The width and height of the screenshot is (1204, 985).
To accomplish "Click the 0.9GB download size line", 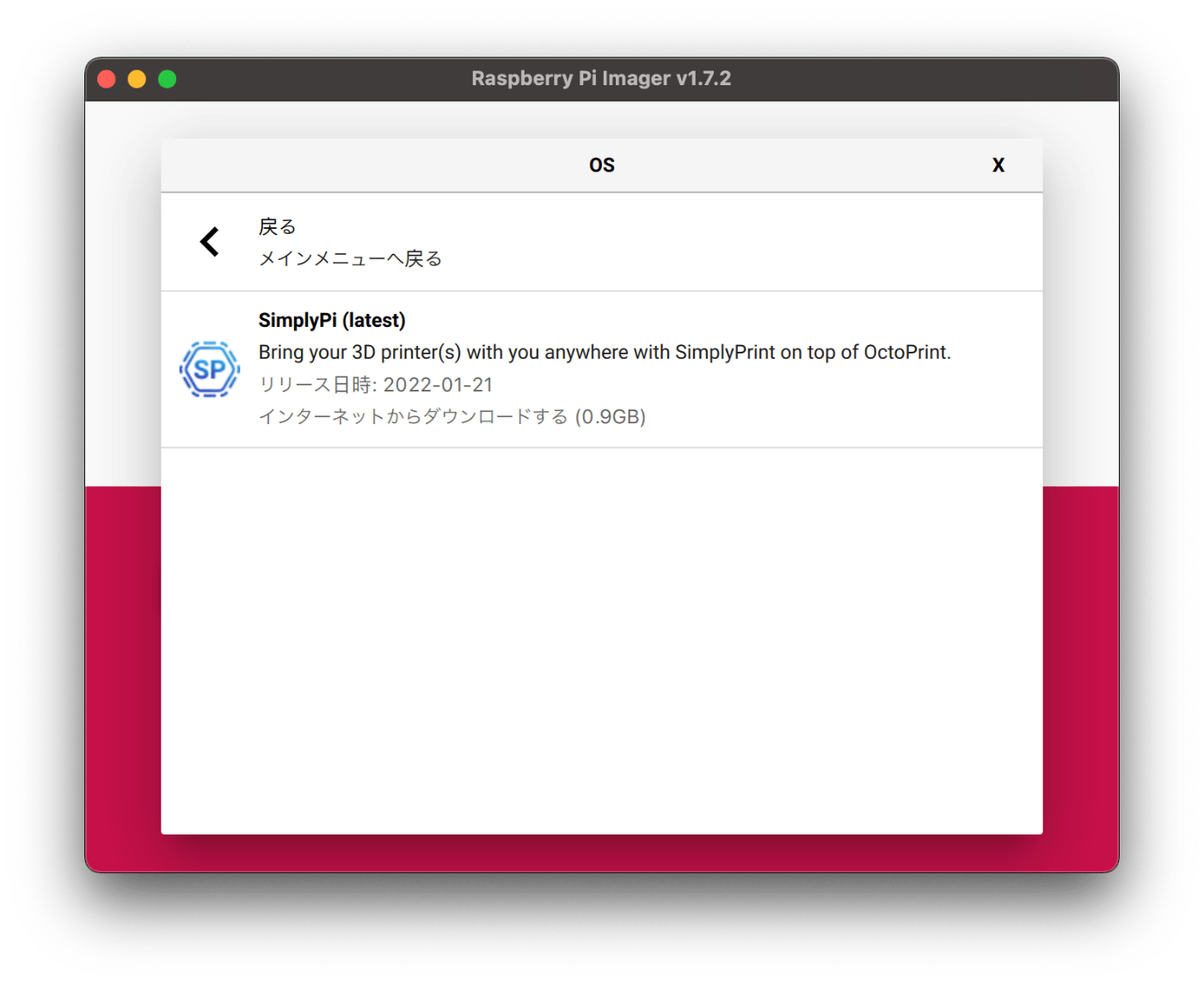I will tap(452, 416).
